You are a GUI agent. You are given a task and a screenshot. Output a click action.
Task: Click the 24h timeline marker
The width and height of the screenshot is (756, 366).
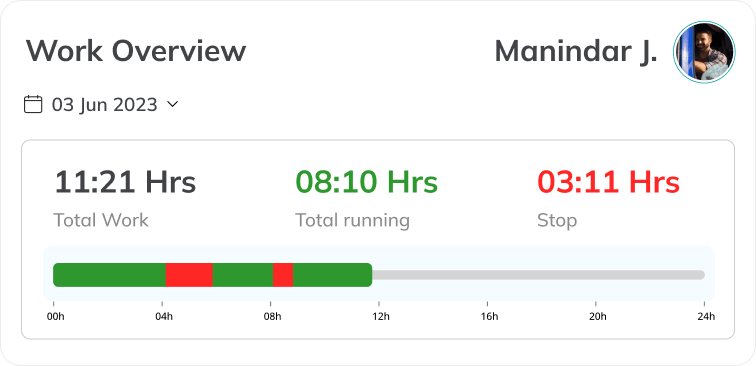pos(706,317)
